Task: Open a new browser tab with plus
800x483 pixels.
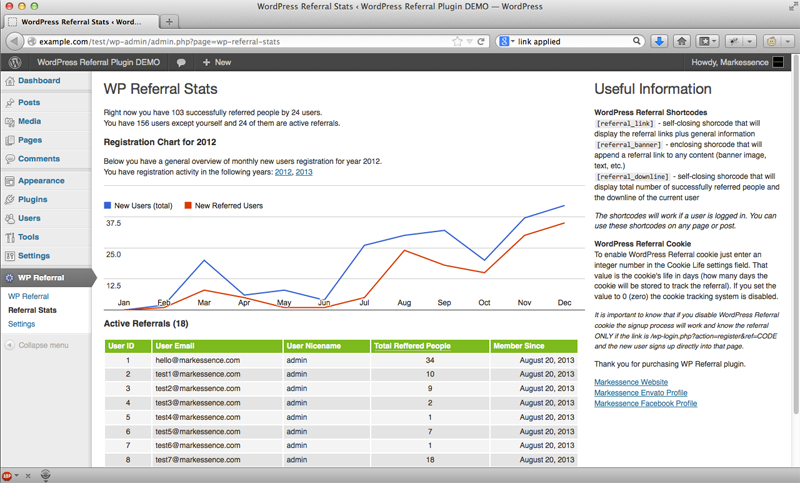Action: [169, 21]
